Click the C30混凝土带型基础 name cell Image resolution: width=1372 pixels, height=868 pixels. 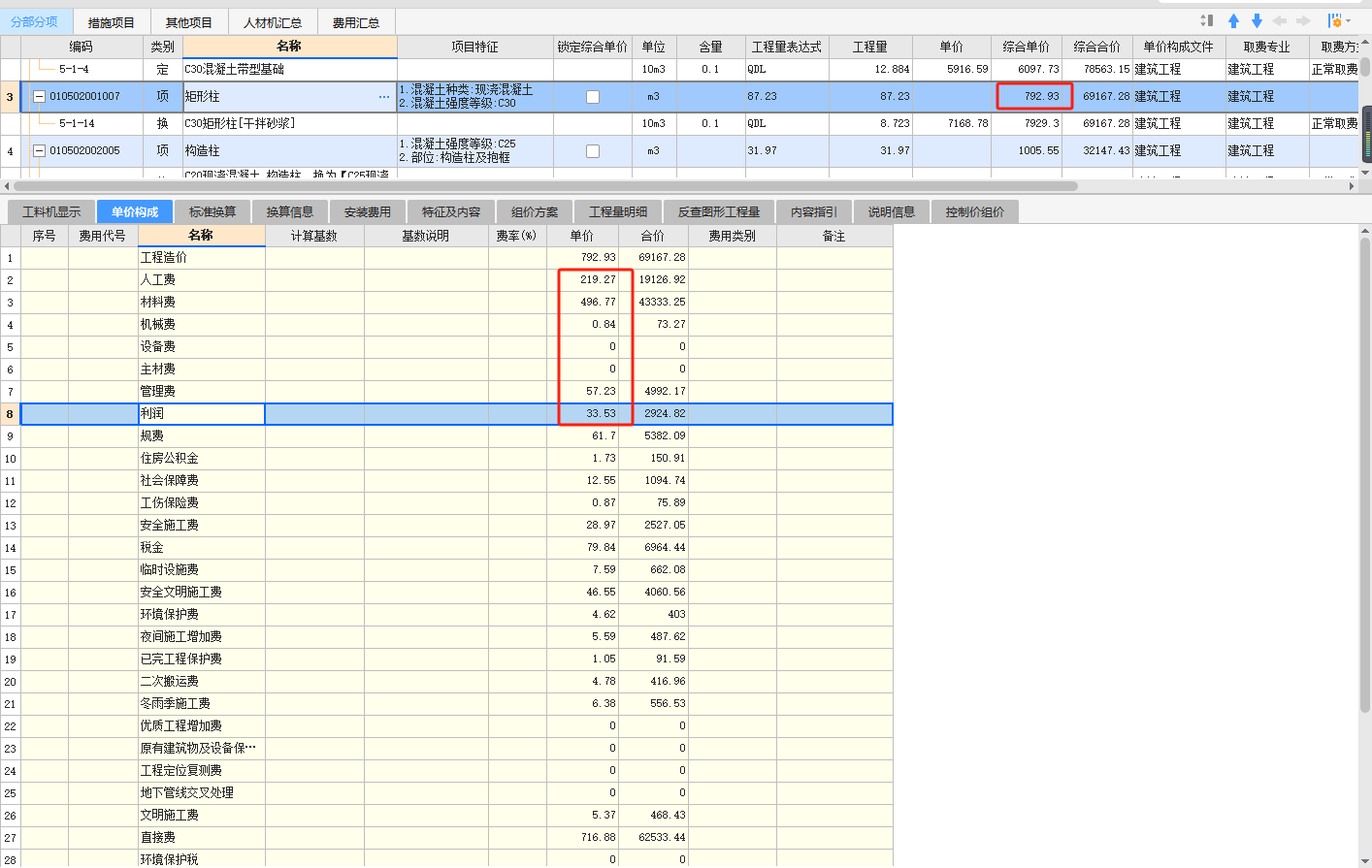[290, 70]
